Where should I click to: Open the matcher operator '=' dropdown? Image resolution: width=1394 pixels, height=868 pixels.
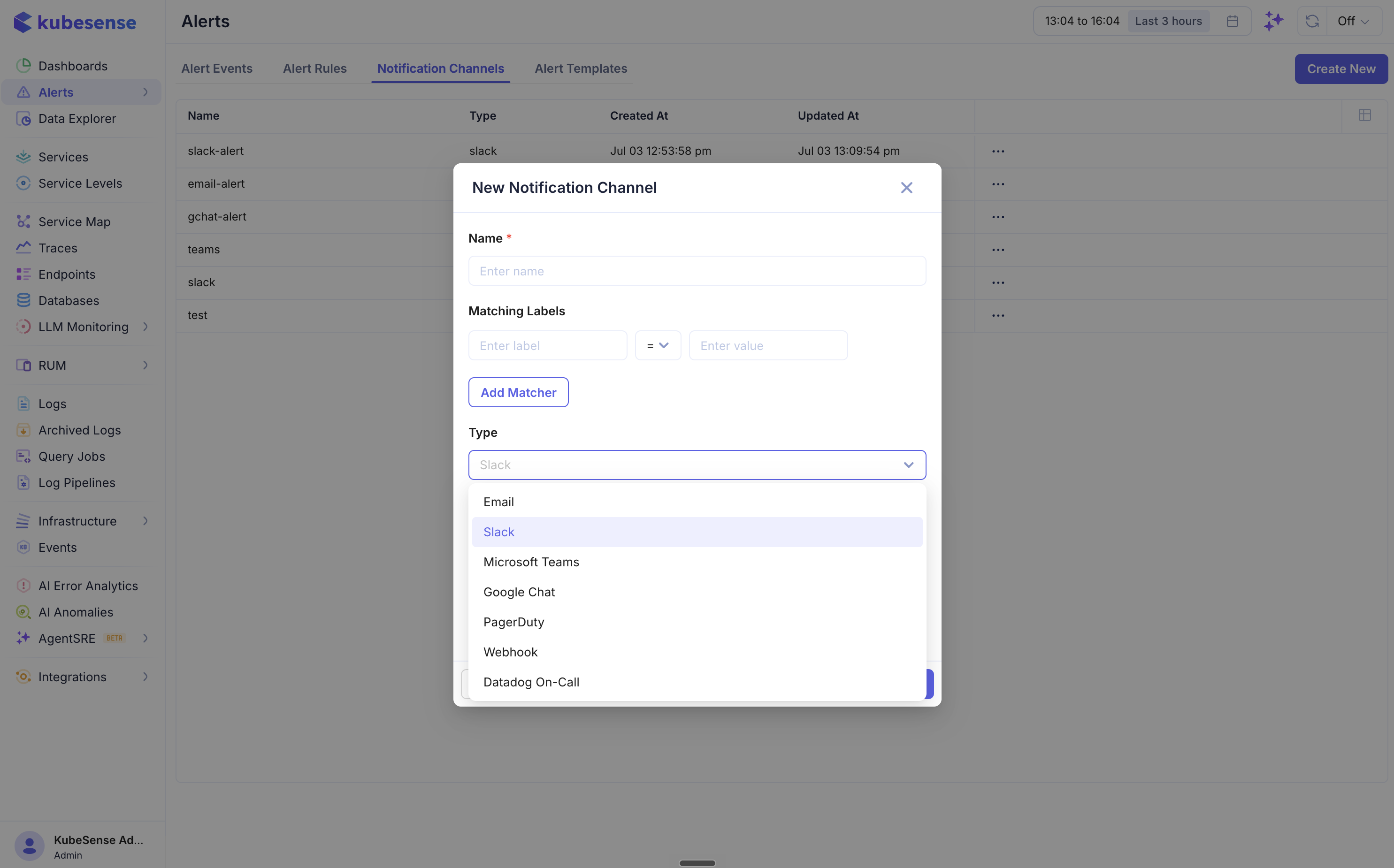pyautogui.click(x=658, y=346)
